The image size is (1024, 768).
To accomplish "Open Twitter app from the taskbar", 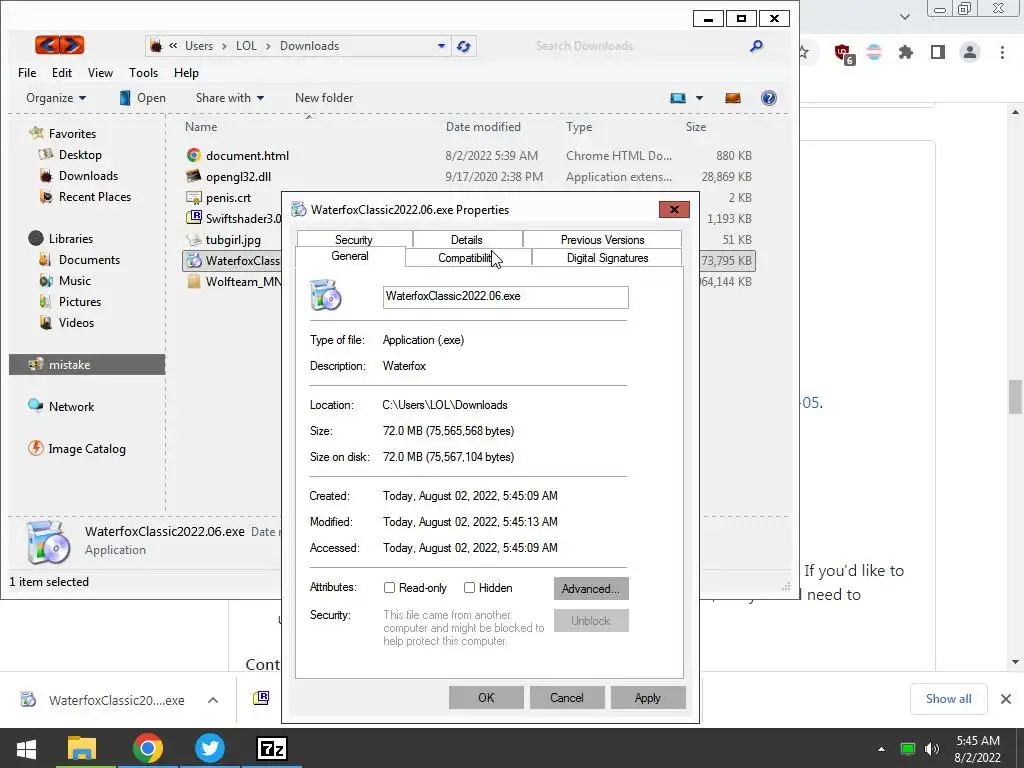I will tap(210, 748).
